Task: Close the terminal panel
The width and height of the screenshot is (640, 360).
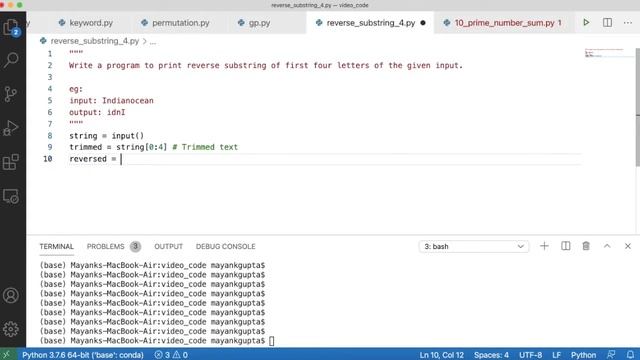Action: [628, 246]
